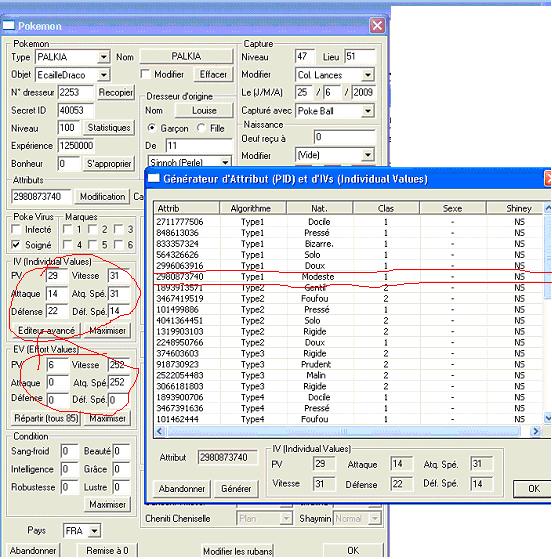Open the Statistiques button
The height and width of the screenshot is (559, 552).
tap(109, 128)
